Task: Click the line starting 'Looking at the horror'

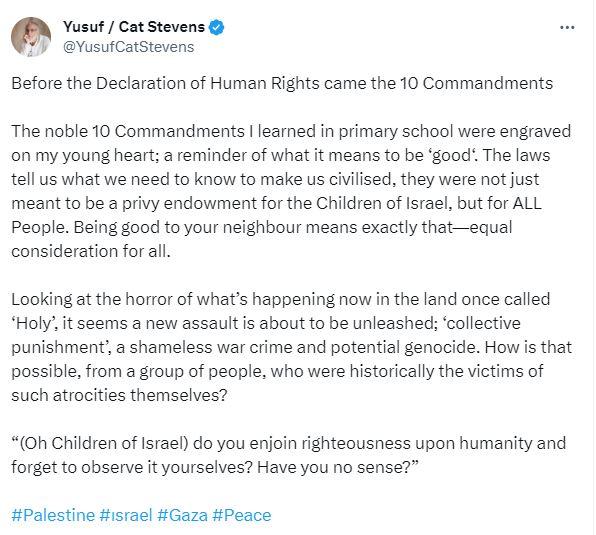Action: pos(281,299)
